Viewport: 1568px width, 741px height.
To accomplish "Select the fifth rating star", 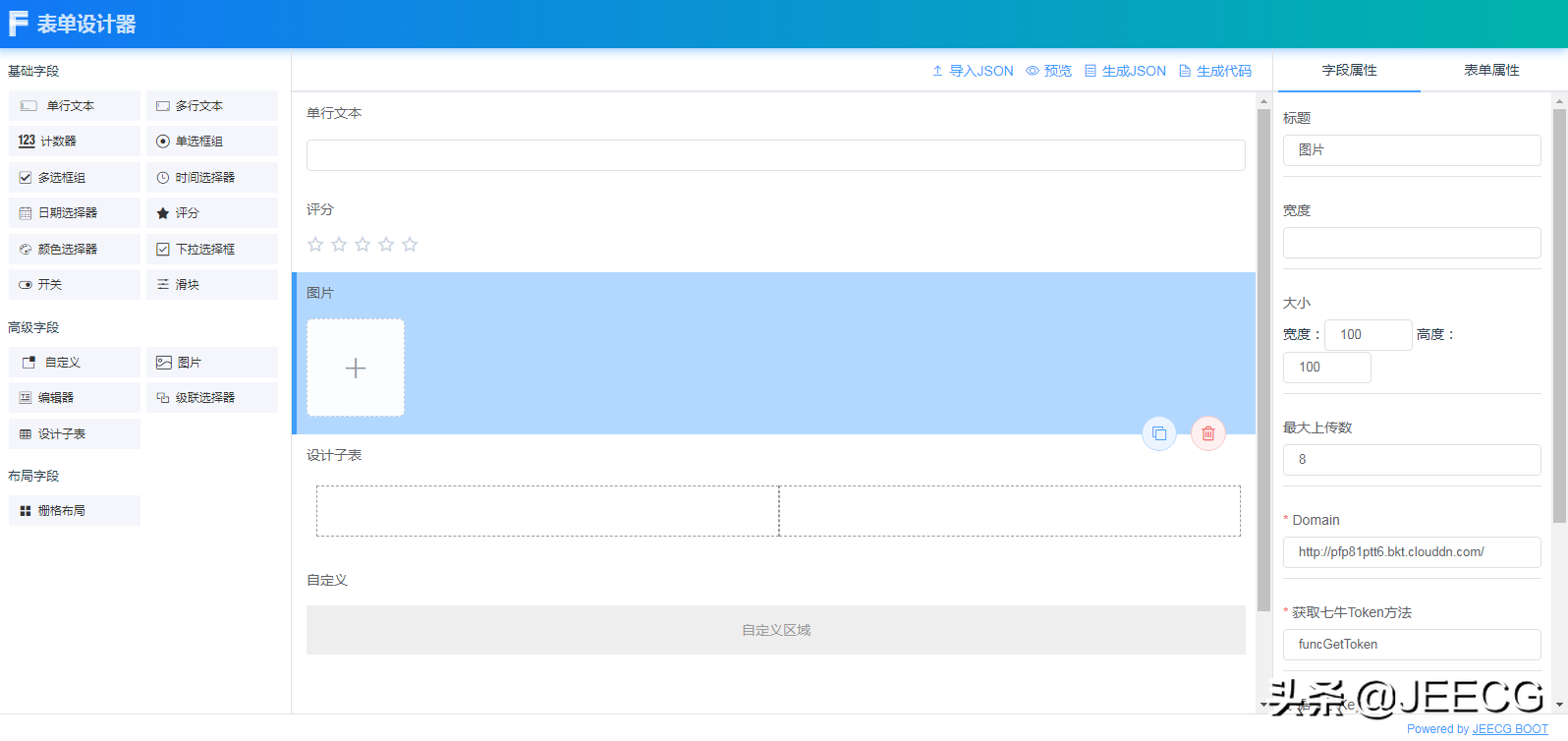I will 410,244.
